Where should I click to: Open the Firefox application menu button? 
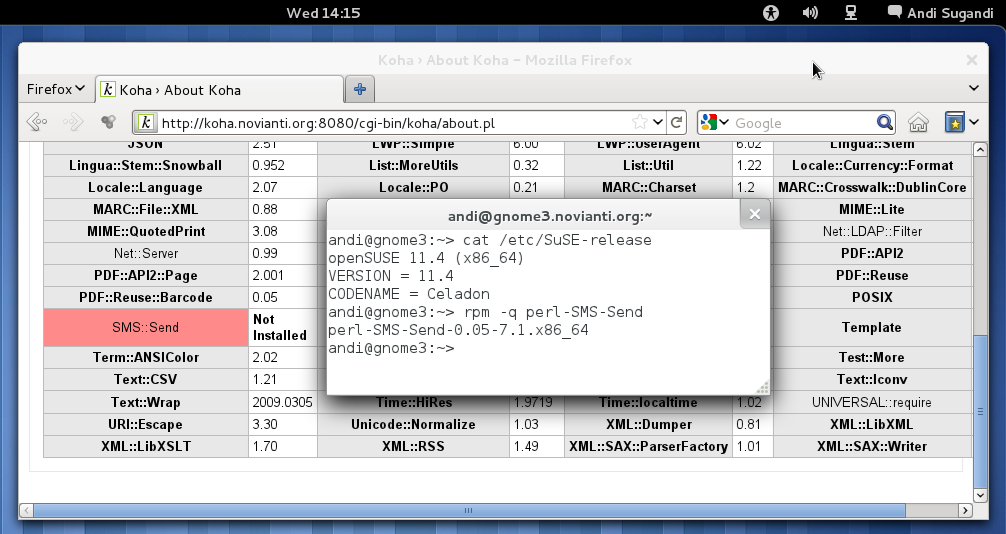[x=56, y=89]
